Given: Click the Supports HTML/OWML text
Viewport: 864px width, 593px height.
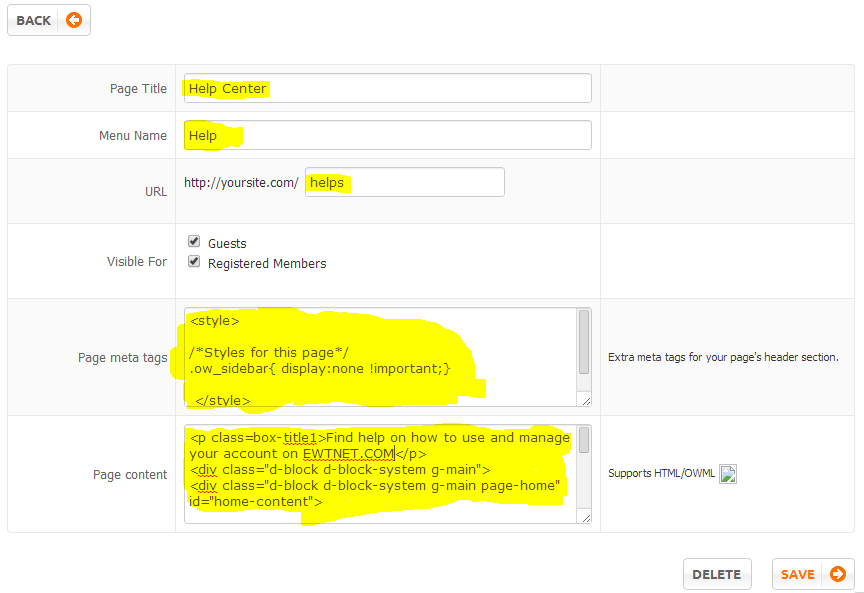Looking at the screenshot, I should point(661,474).
